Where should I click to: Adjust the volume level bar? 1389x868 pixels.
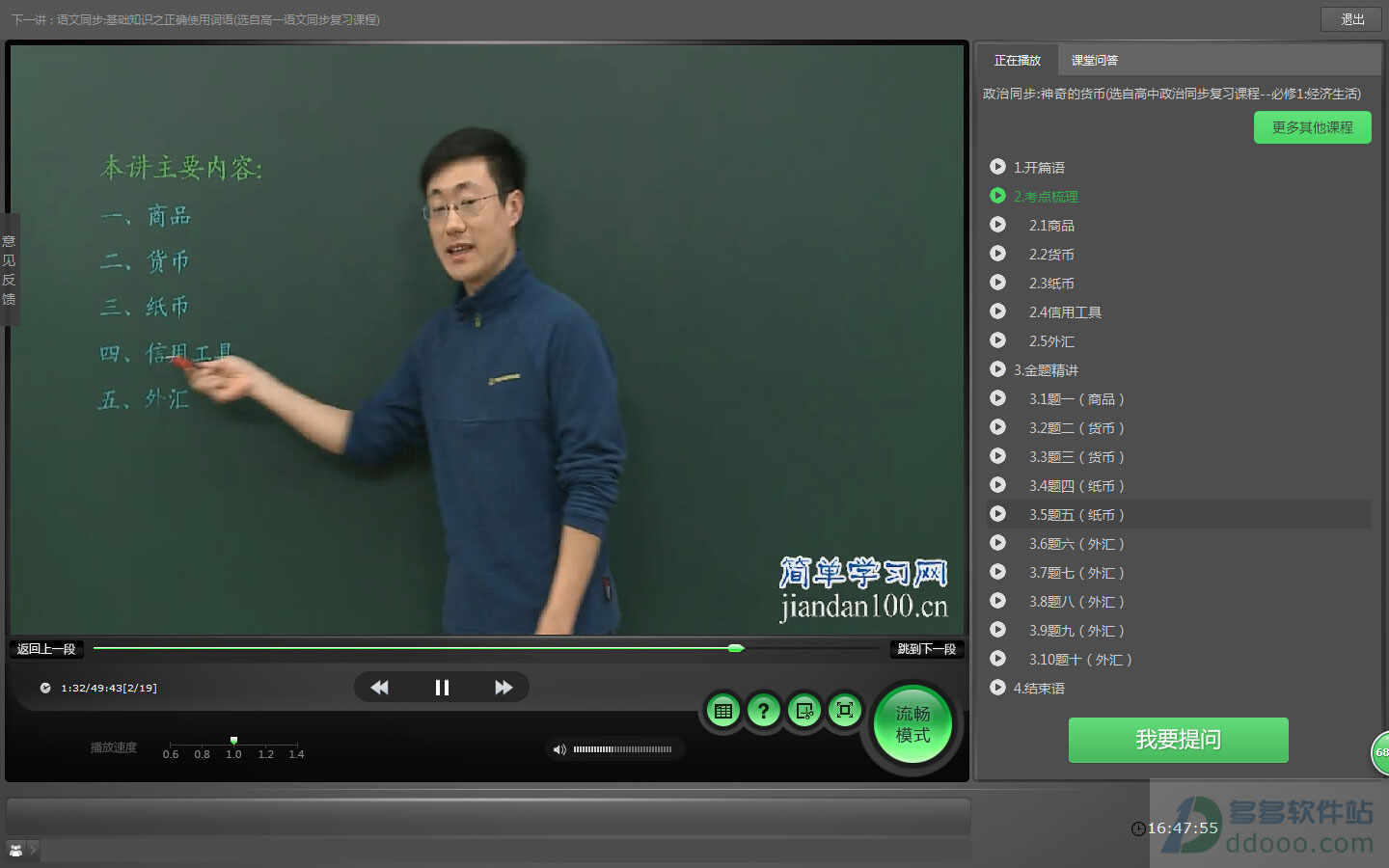(x=622, y=749)
